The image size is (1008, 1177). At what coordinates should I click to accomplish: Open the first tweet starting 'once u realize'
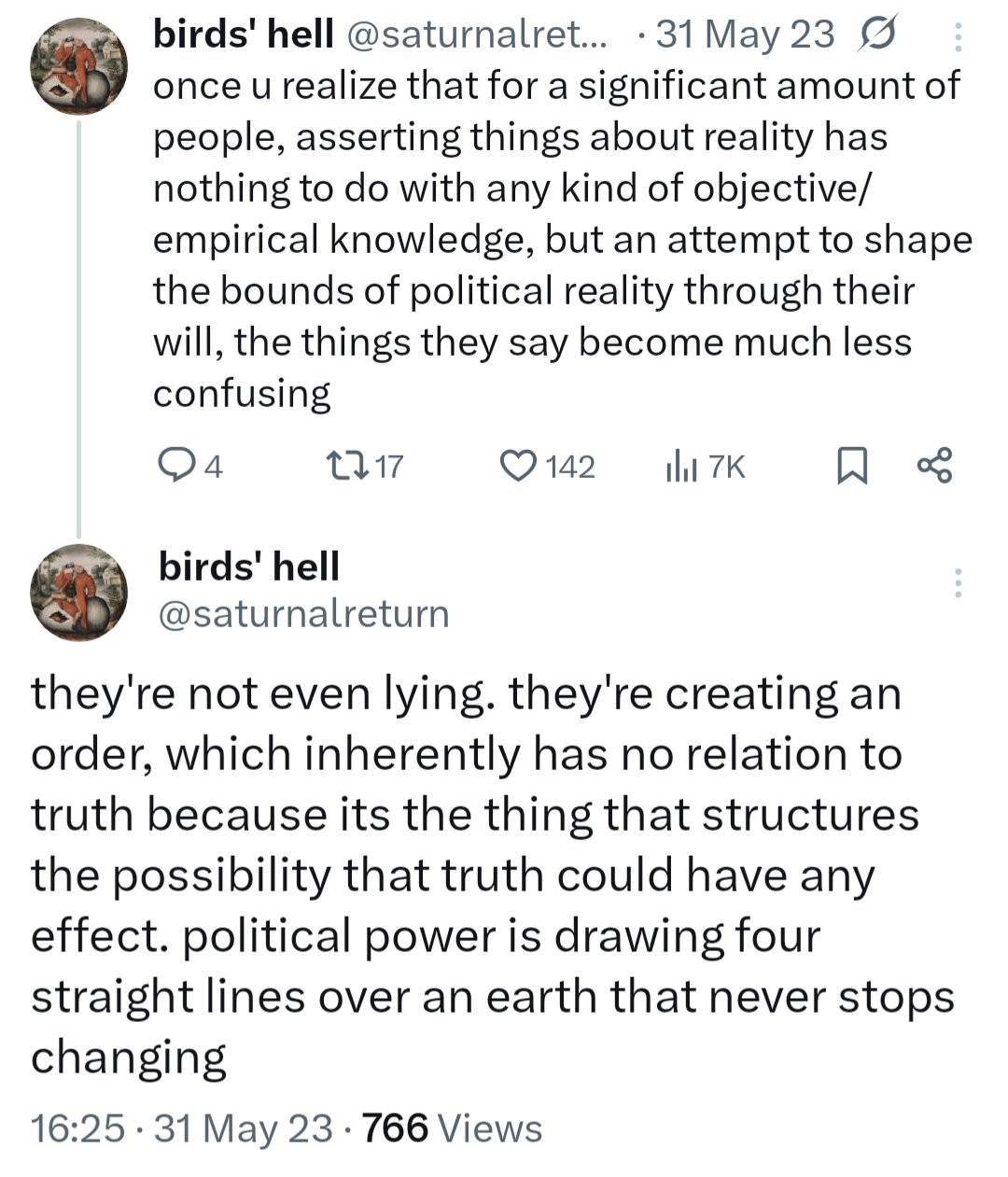(563, 239)
